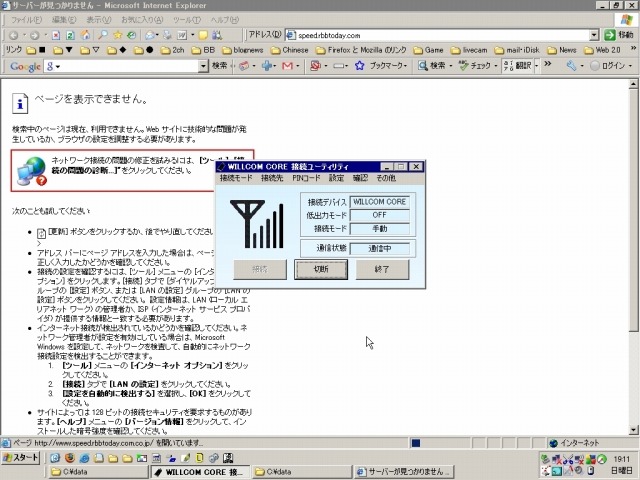The image size is (640, 480).
Task: Open History toolbar icon
Action: pos(131,36)
